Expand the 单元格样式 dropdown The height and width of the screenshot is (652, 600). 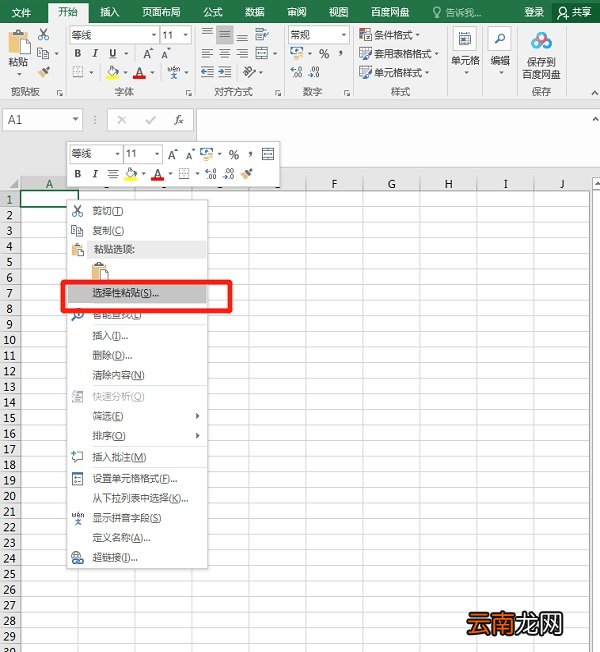[x=427, y=72]
